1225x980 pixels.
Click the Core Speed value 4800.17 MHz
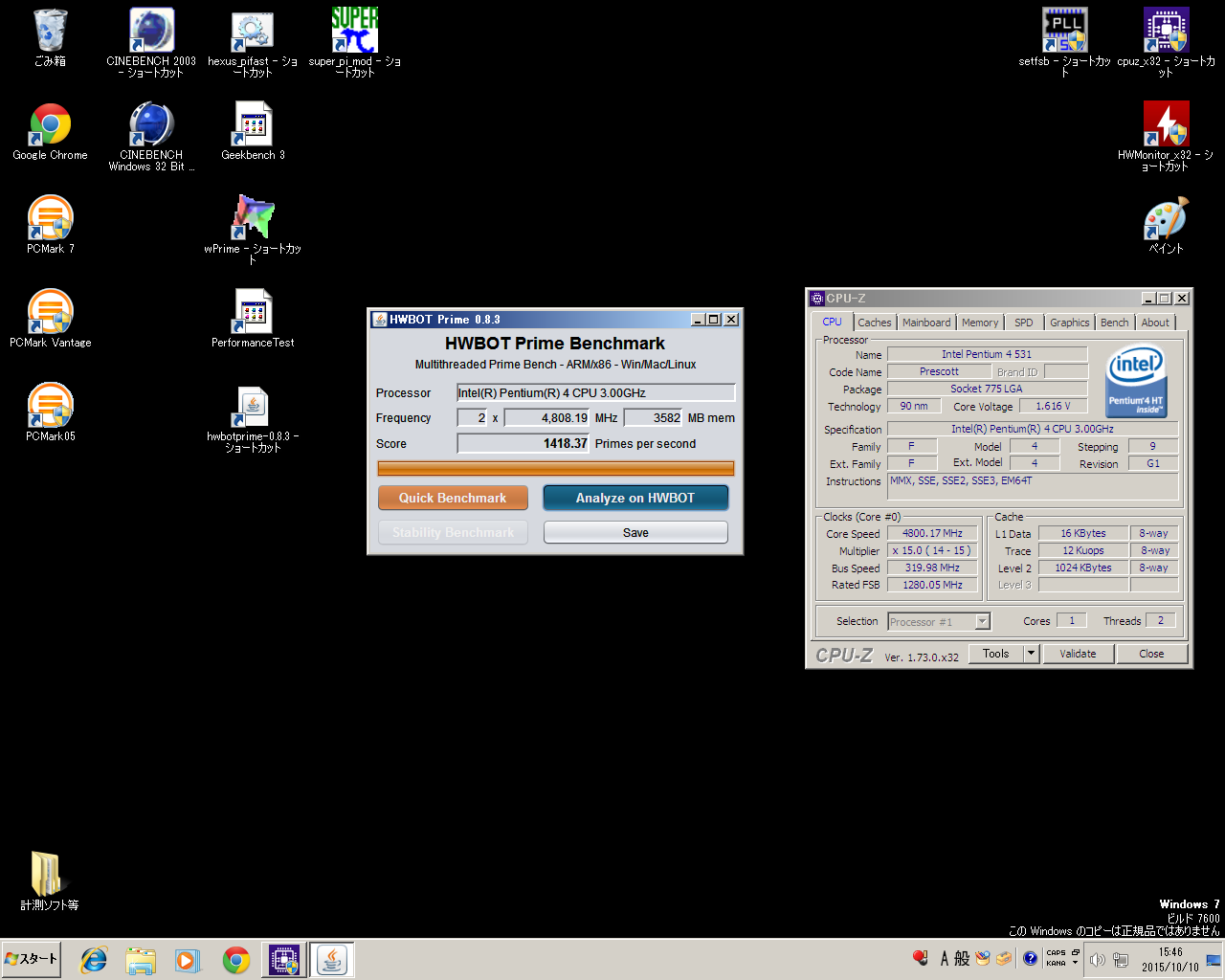pyautogui.click(x=932, y=533)
